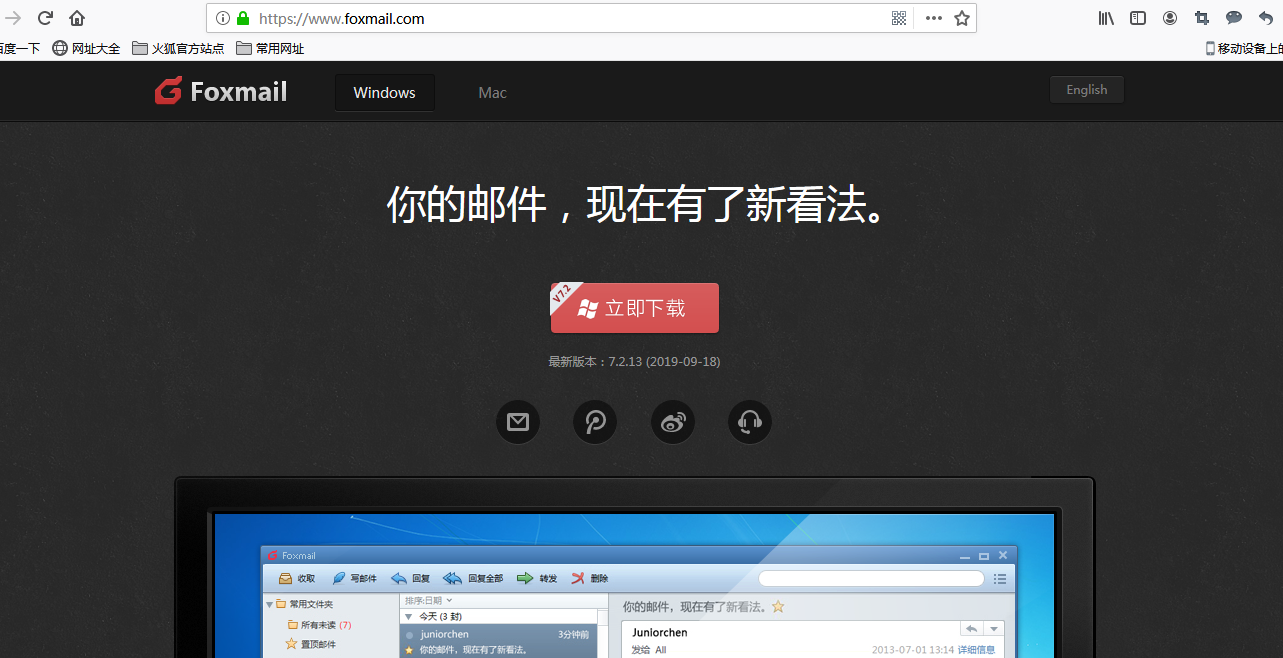This screenshot has width=1283, height=658.
Task: Open the 排序:日期 sort dropdown in preview
Action: coord(428,600)
